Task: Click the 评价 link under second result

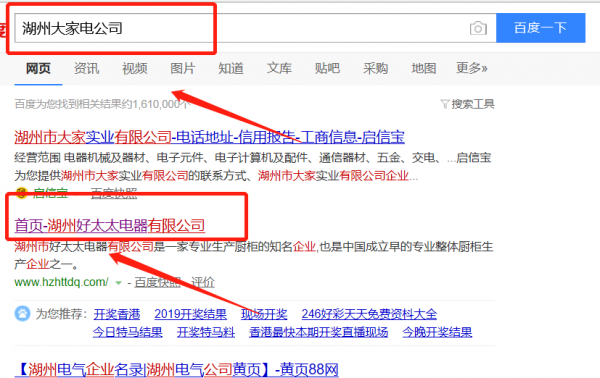Action: [203, 283]
